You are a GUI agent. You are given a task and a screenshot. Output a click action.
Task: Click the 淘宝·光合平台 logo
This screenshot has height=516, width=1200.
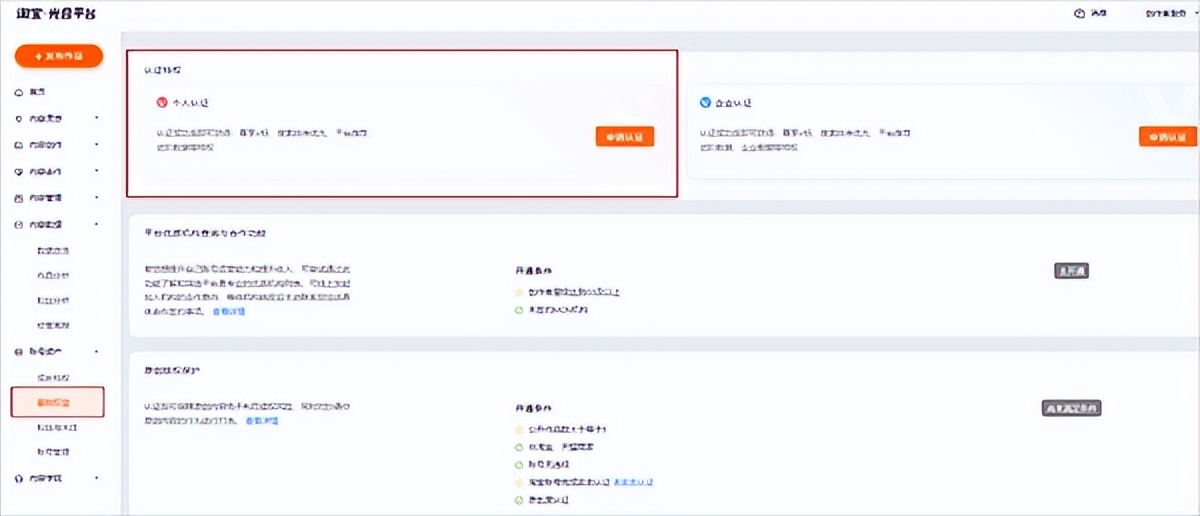pyautogui.click(x=56, y=15)
